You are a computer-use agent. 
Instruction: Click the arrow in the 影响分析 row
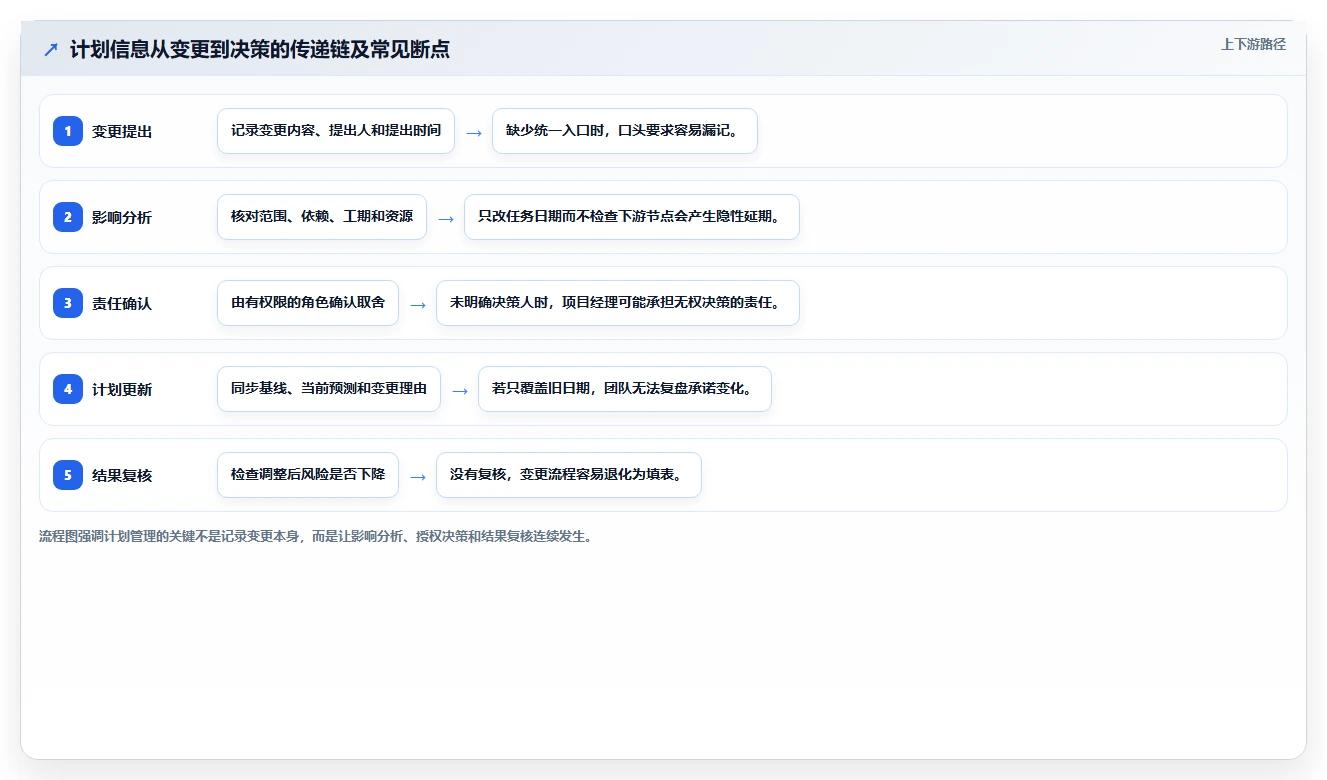pyautogui.click(x=446, y=218)
